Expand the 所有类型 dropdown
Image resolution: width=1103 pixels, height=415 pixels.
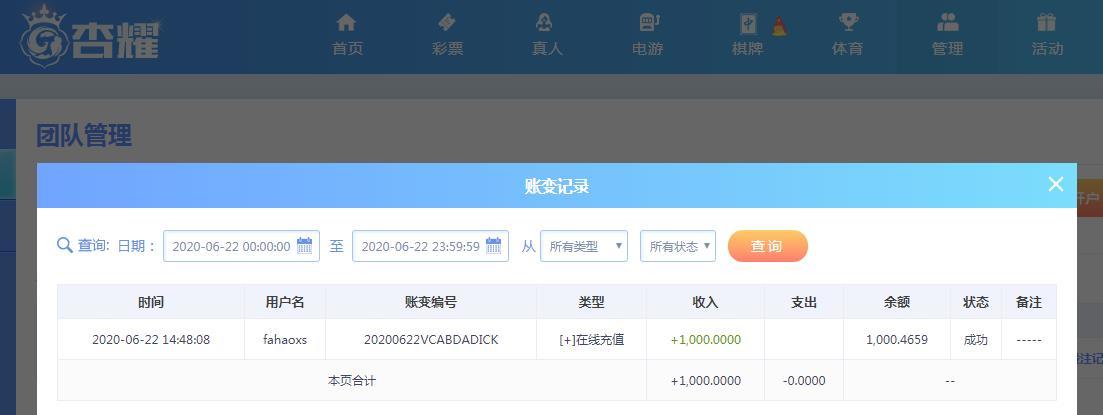pyautogui.click(x=584, y=246)
